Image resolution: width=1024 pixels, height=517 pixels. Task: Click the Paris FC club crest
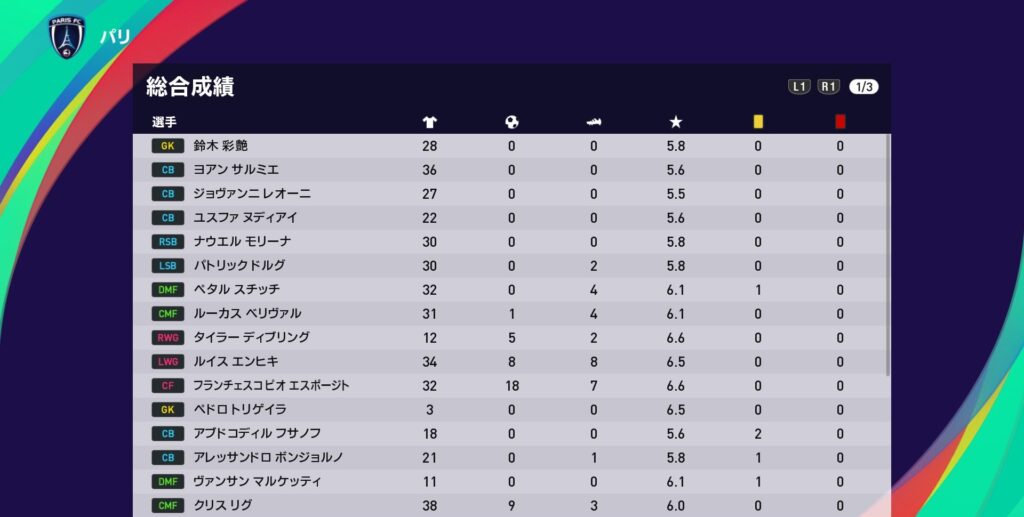67,36
